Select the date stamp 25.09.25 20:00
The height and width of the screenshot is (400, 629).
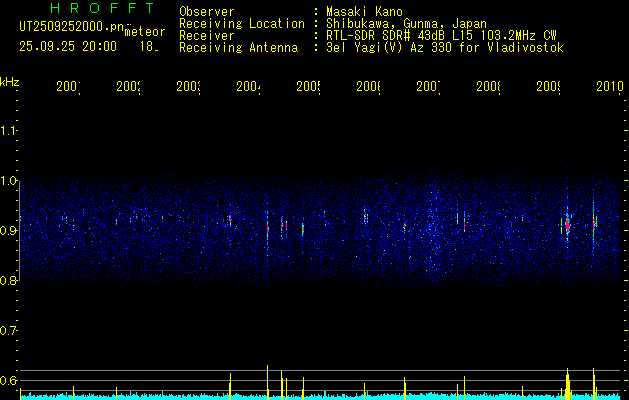[x=68, y=47]
